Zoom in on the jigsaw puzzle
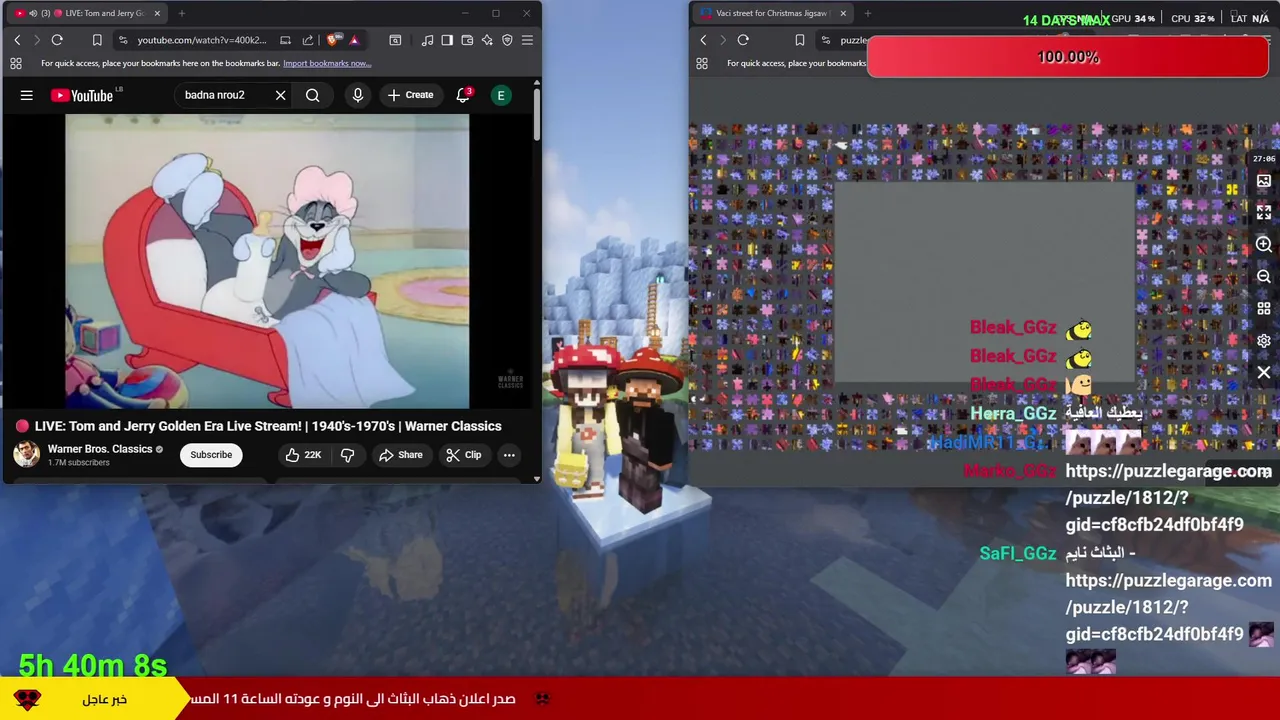The image size is (1280, 720). [x=1264, y=245]
